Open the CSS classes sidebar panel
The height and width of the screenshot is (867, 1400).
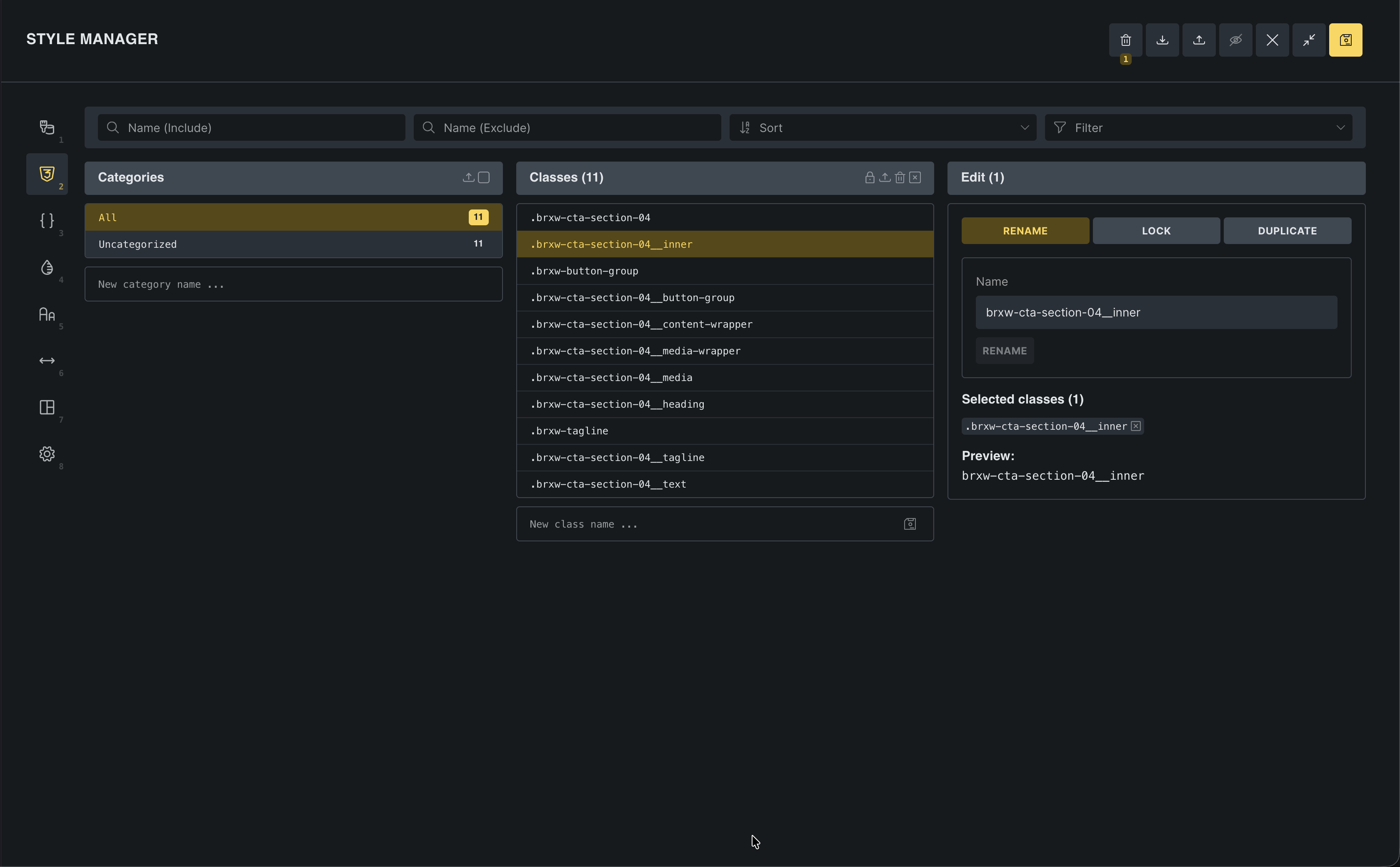click(x=47, y=174)
